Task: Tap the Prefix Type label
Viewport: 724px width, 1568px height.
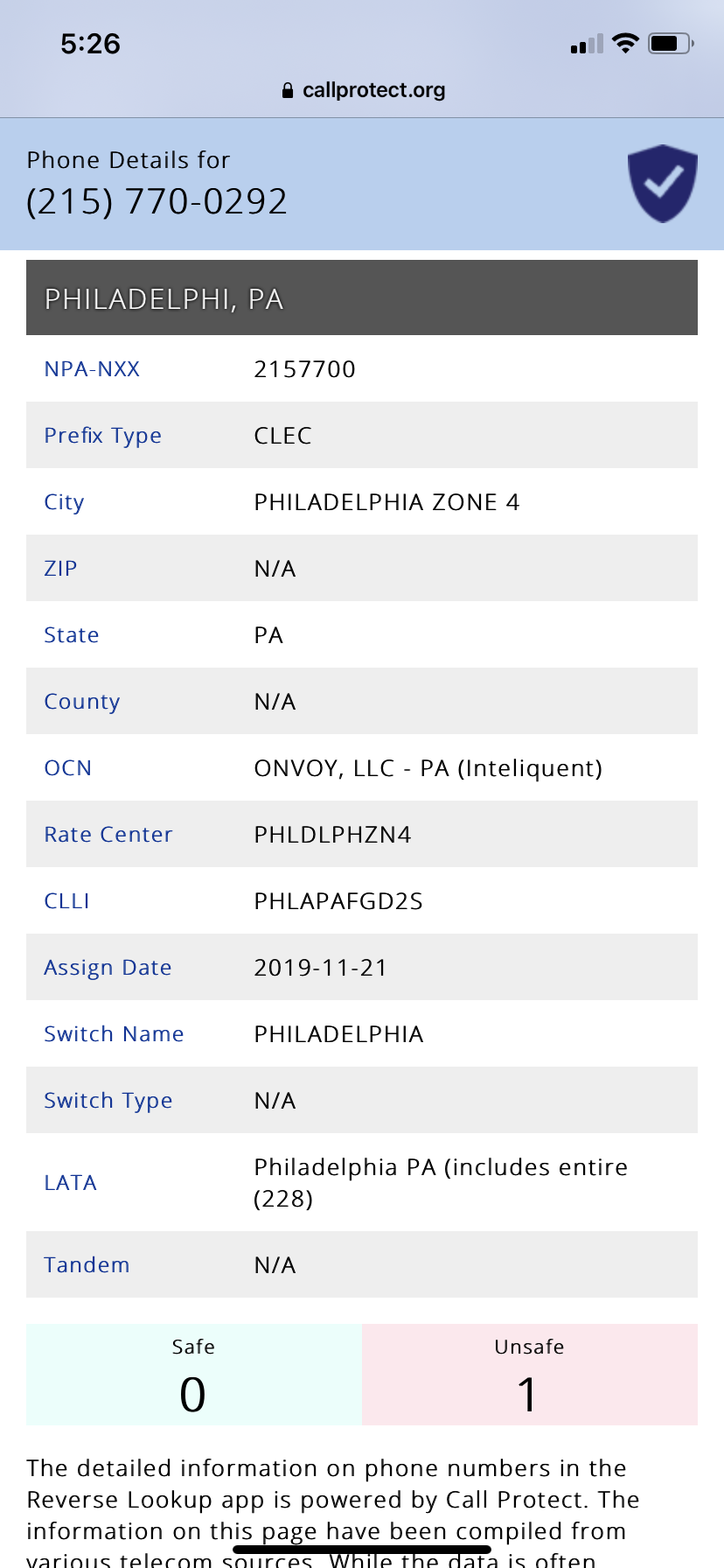Action: (x=102, y=436)
